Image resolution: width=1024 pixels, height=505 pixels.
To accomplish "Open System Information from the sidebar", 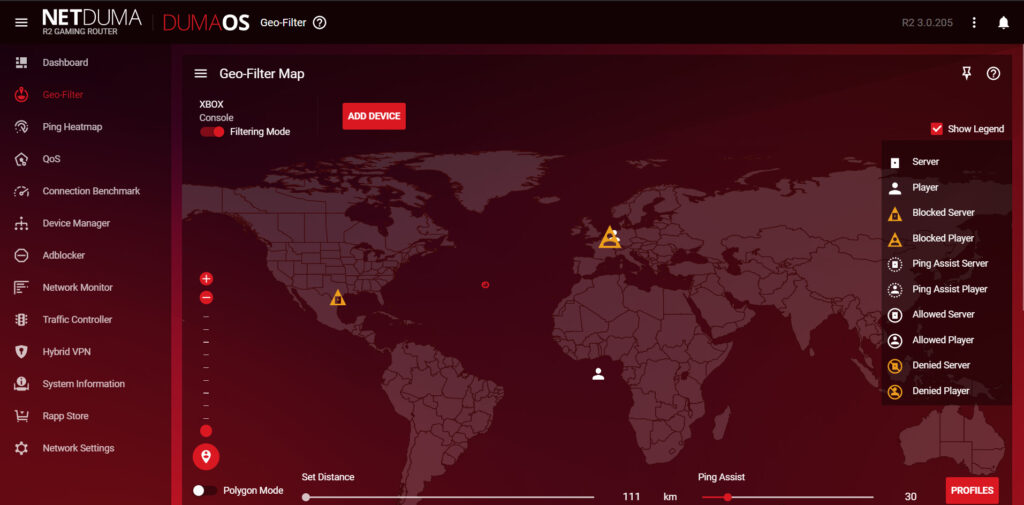I will pyautogui.click(x=84, y=383).
